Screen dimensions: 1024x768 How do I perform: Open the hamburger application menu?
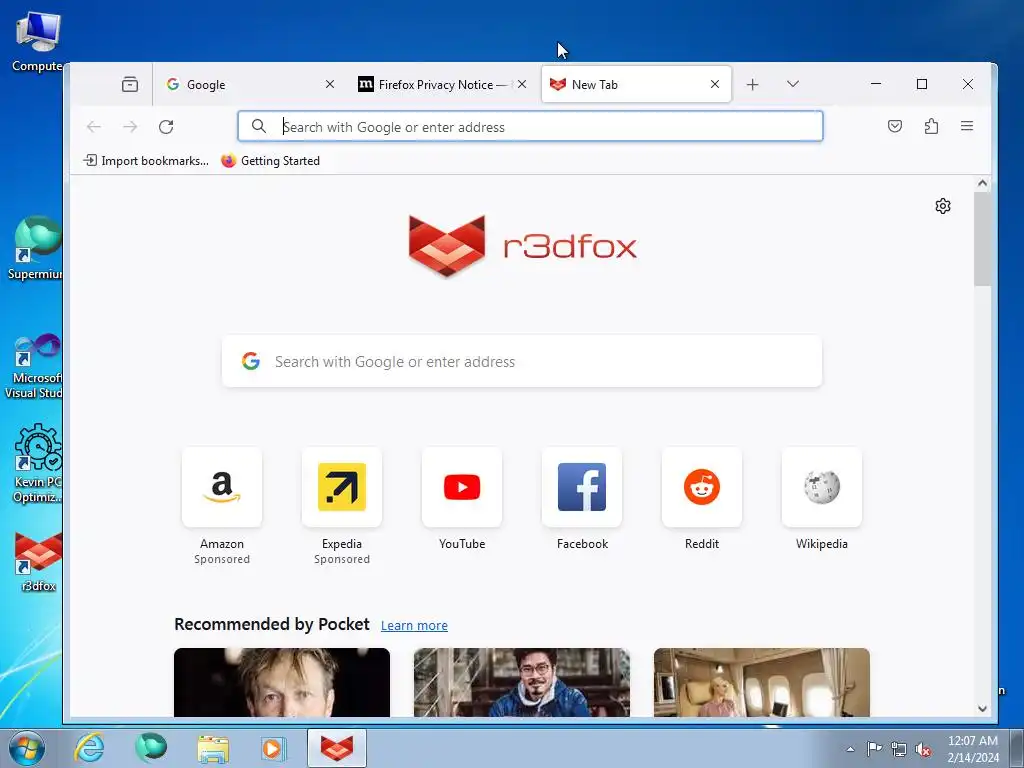tap(967, 126)
